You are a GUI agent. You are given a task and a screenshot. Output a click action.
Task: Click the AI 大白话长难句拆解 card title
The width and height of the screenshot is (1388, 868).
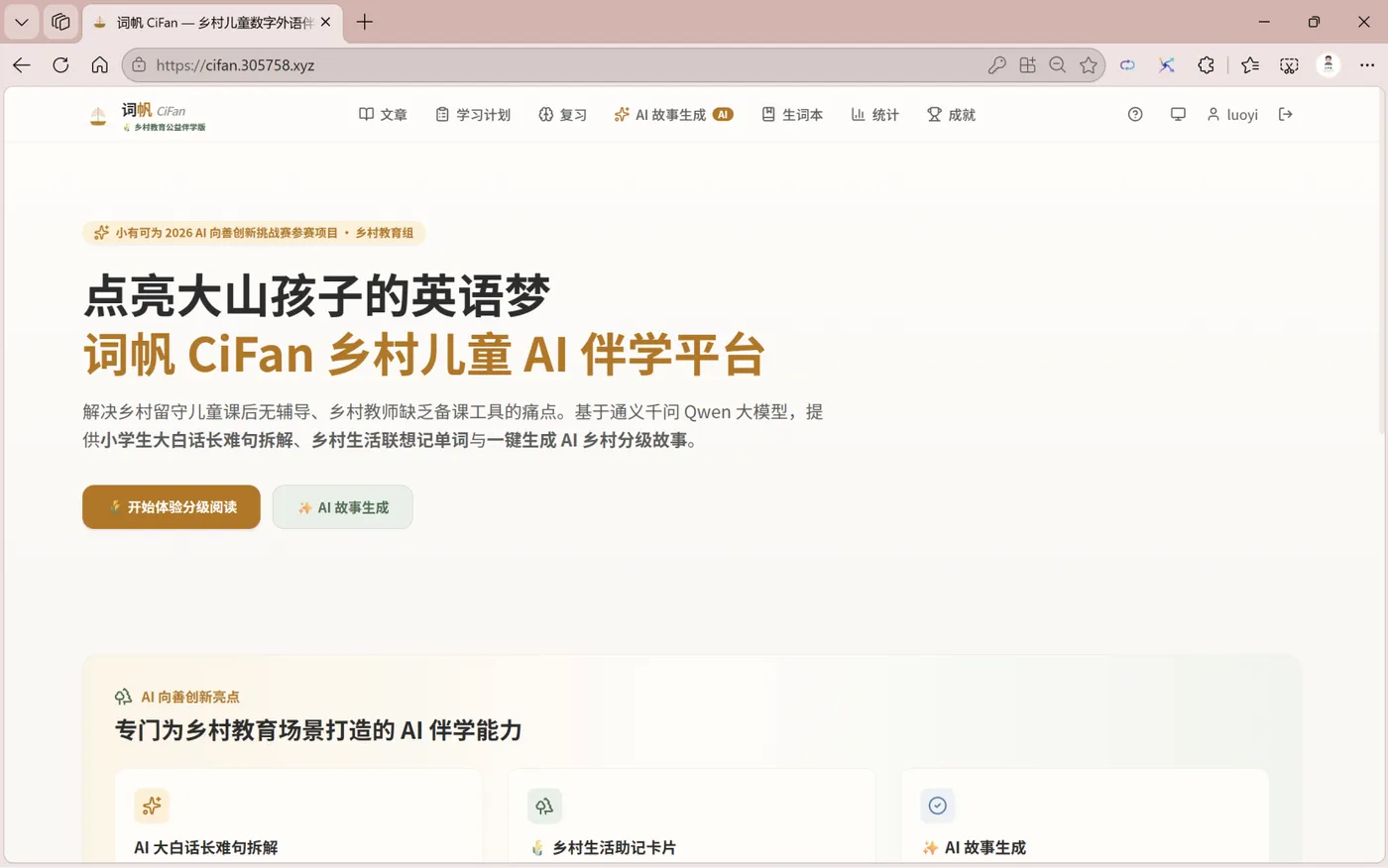click(x=206, y=848)
